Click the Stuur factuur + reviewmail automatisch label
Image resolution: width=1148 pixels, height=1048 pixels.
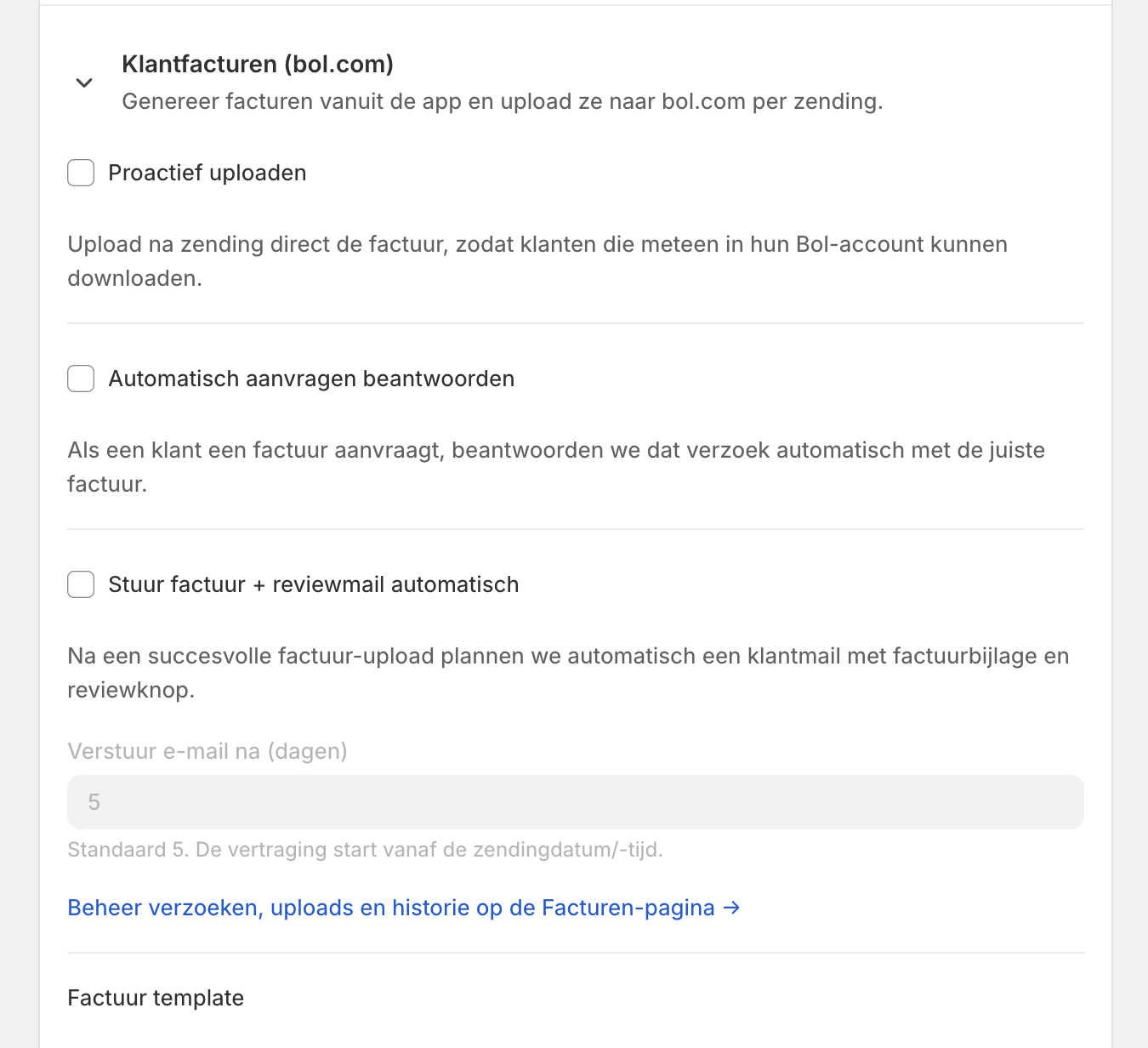click(x=313, y=584)
